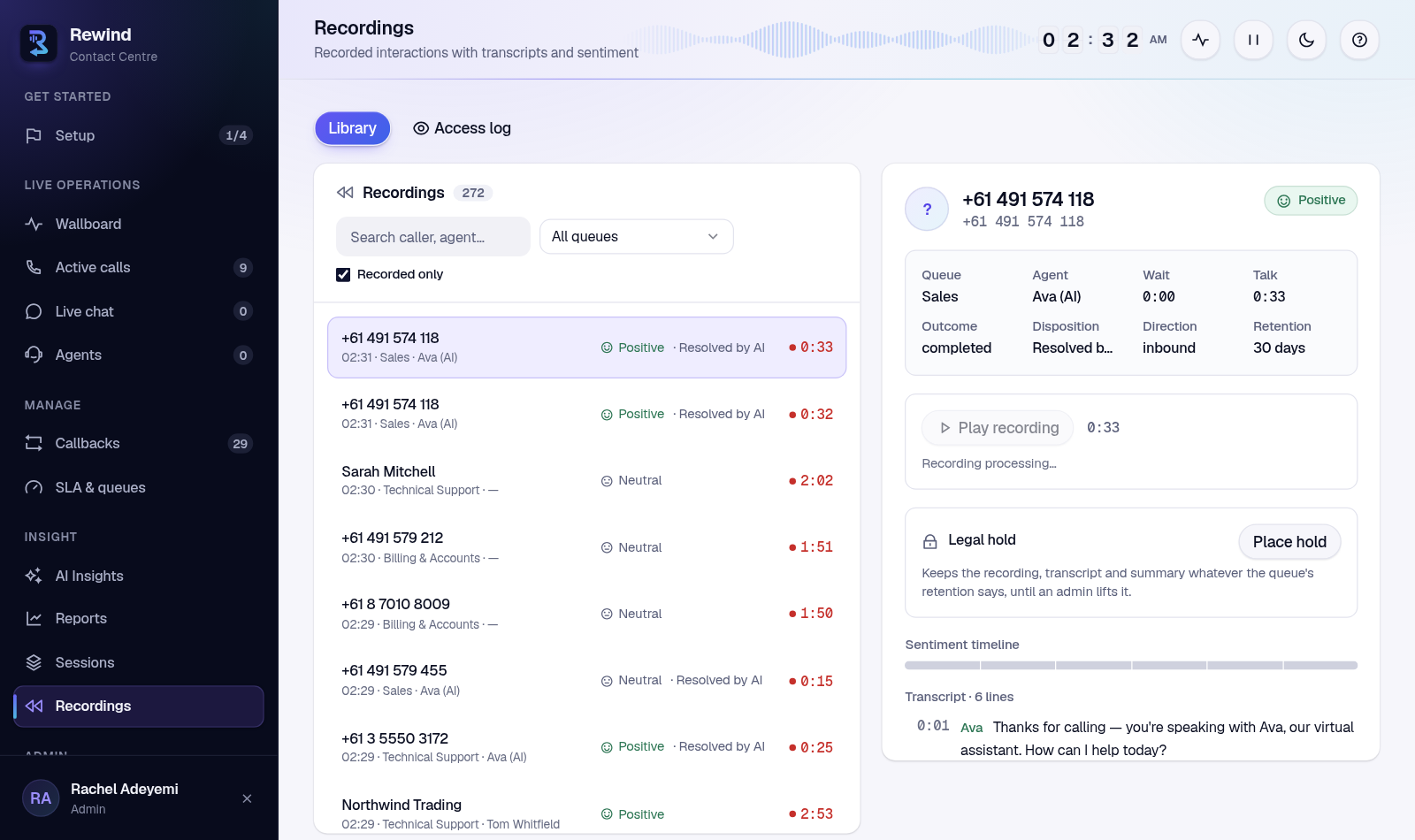Switch to the Library tab
1415x840 pixels.
[x=352, y=128]
